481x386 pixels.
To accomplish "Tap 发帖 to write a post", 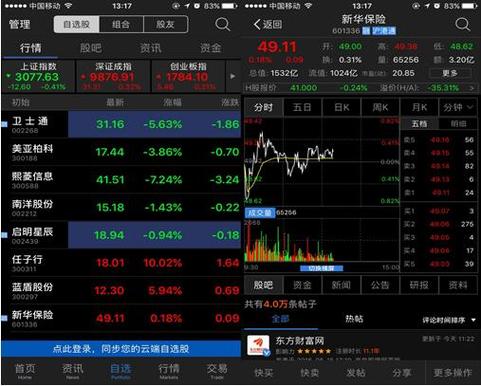I will coord(356,373).
